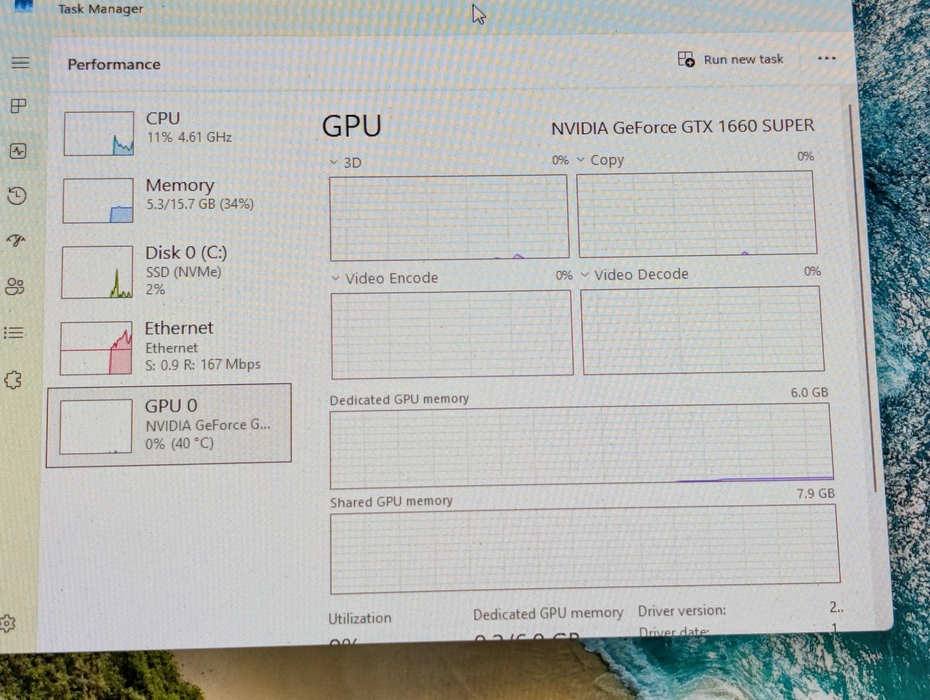The height and width of the screenshot is (700, 930).
Task: Open the 3D engine graph dropdown
Action: (x=334, y=162)
